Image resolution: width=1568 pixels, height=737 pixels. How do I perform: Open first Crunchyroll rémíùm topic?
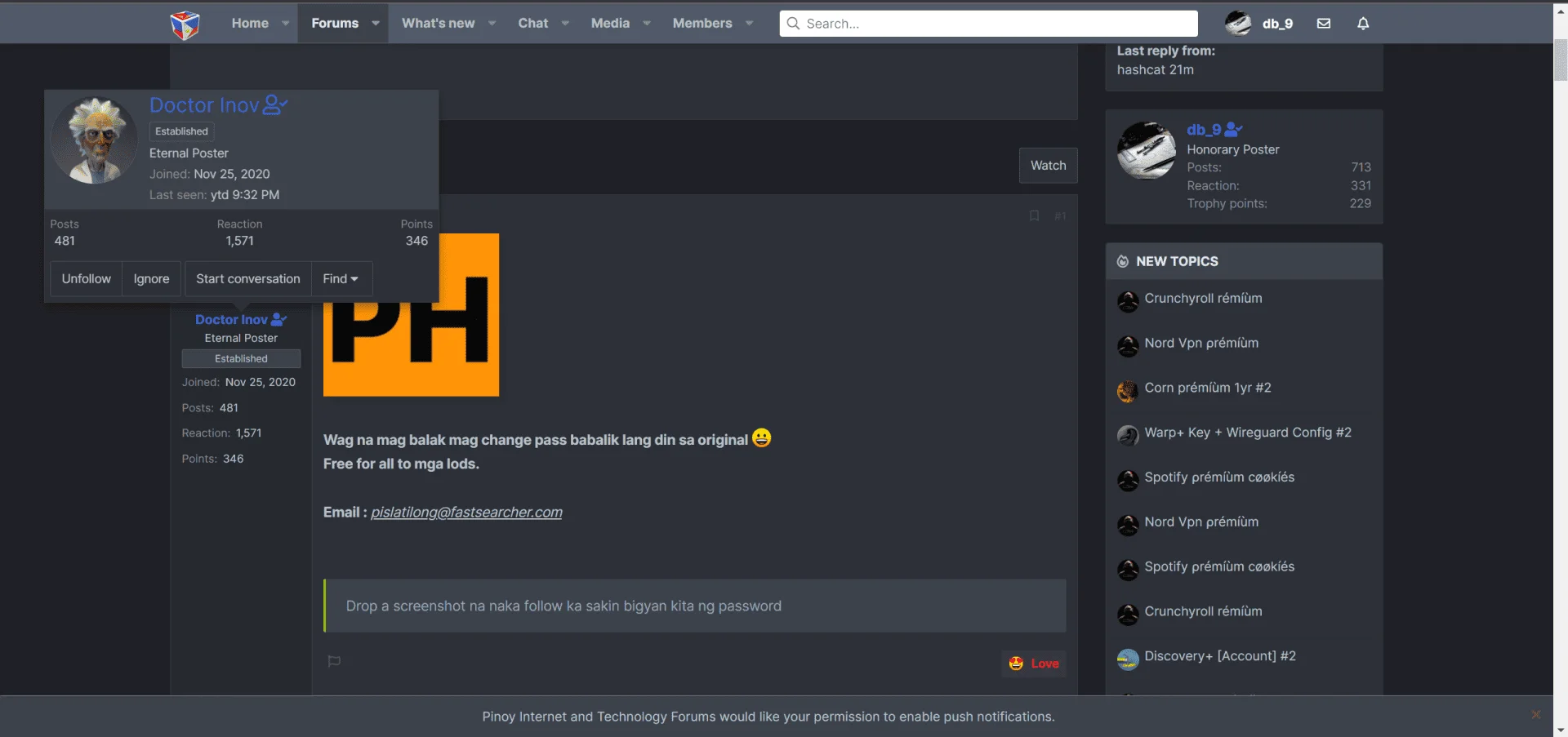(x=1203, y=299)
